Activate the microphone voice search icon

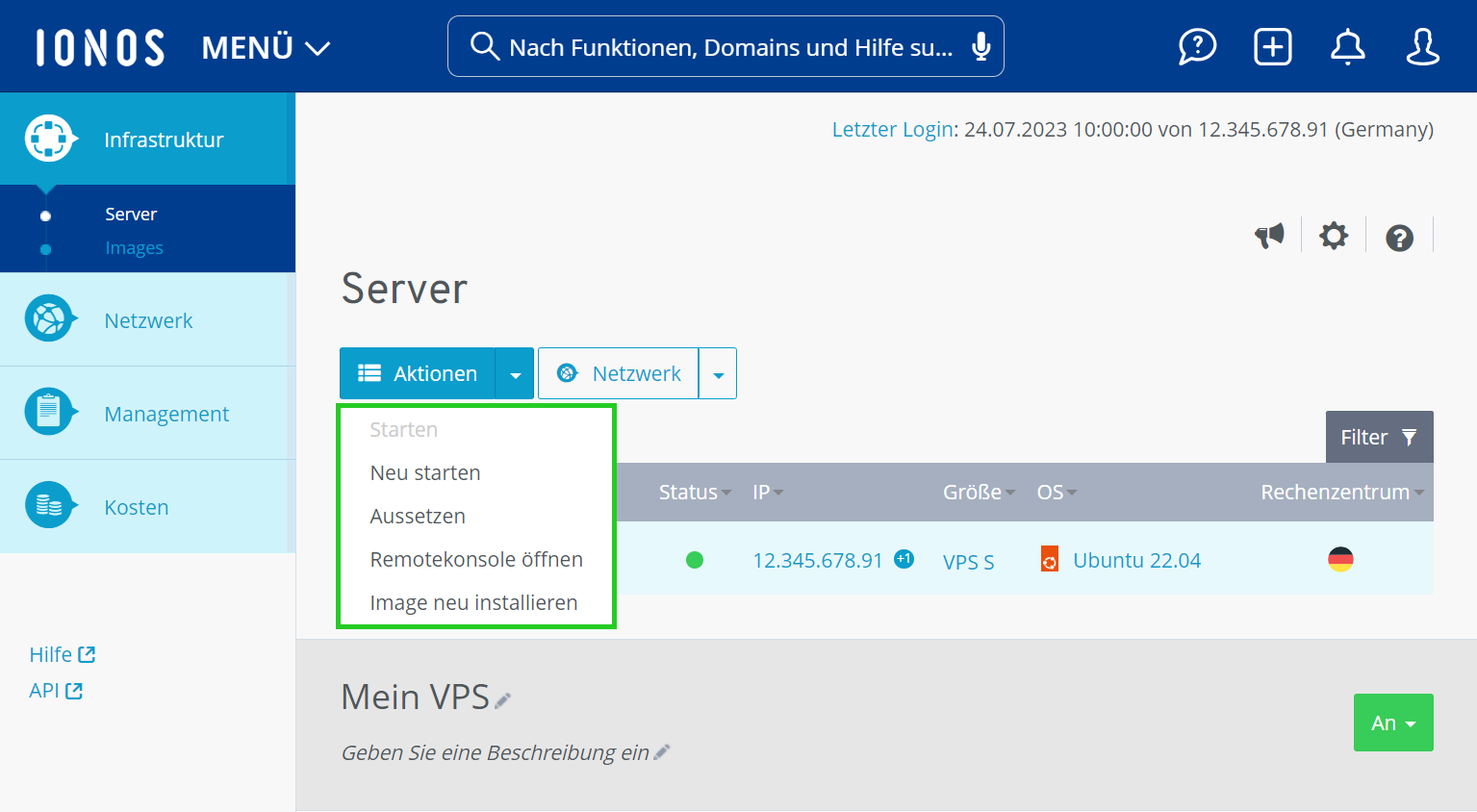click(980, 46)
